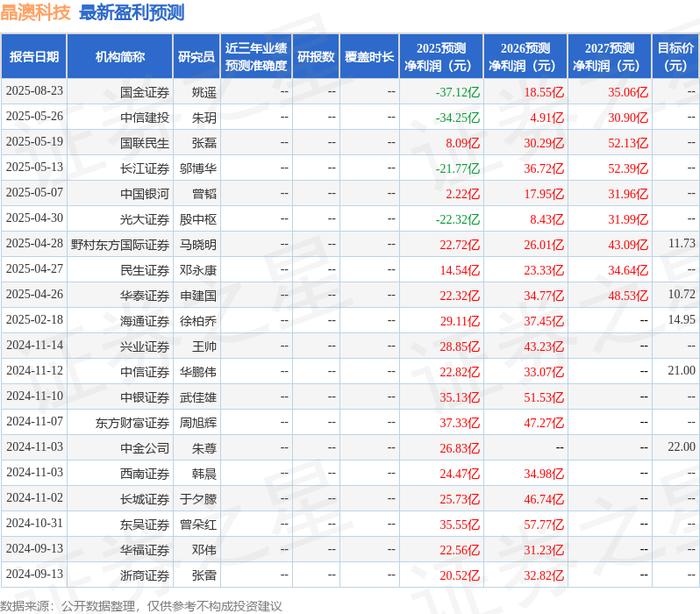Click institution 华福证券
The image size is (700, 614).
point(145,551)
